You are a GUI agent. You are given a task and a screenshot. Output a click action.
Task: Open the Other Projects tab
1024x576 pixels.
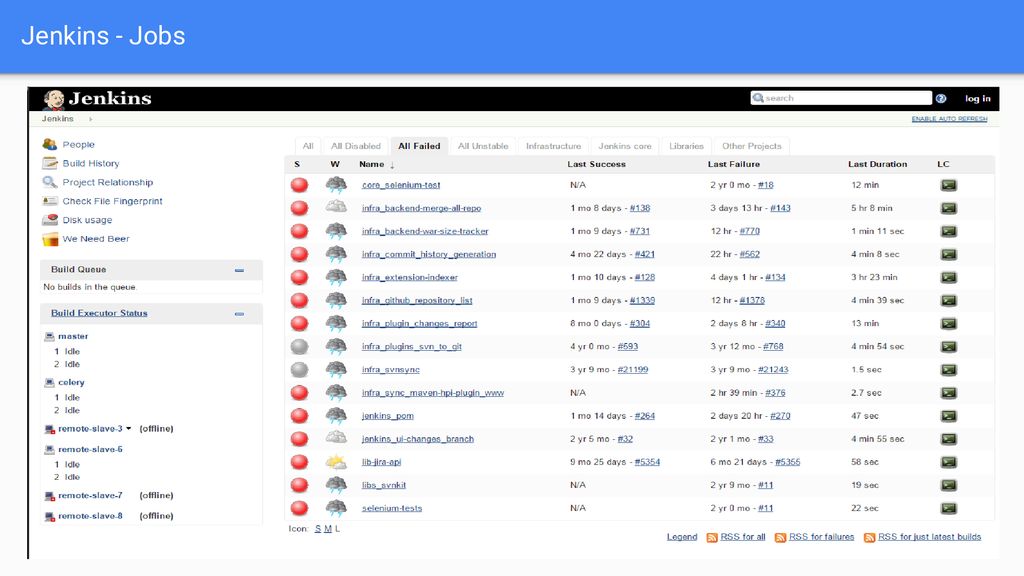(x=752, y=146)
